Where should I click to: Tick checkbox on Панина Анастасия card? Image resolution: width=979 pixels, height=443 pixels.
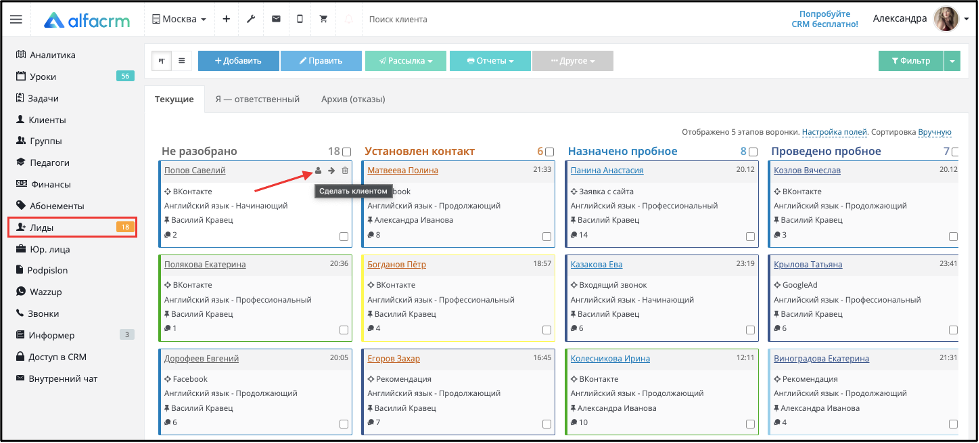click(x=750, y=236)
